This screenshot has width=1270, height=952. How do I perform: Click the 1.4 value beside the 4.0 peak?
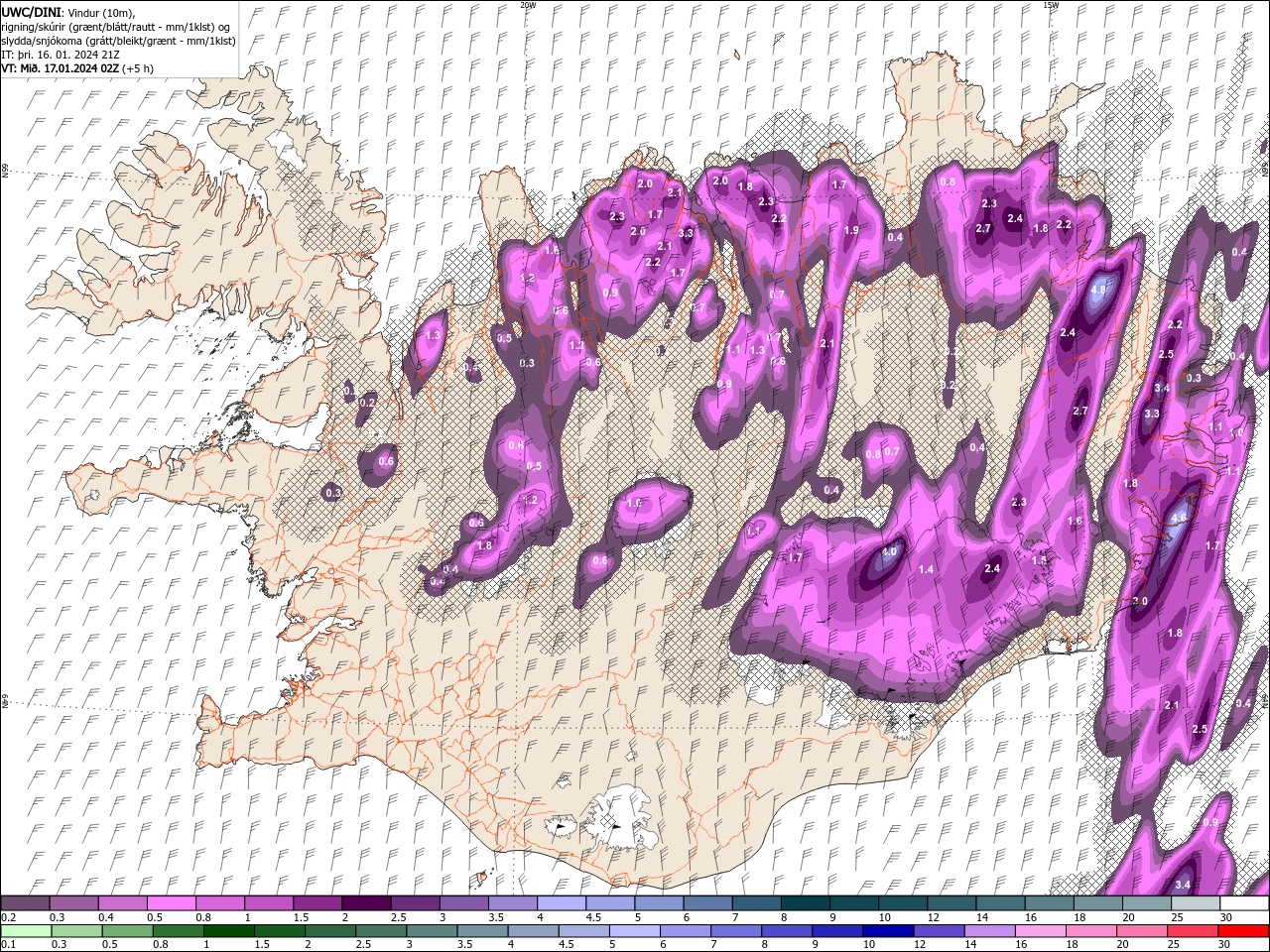(927, 569)
